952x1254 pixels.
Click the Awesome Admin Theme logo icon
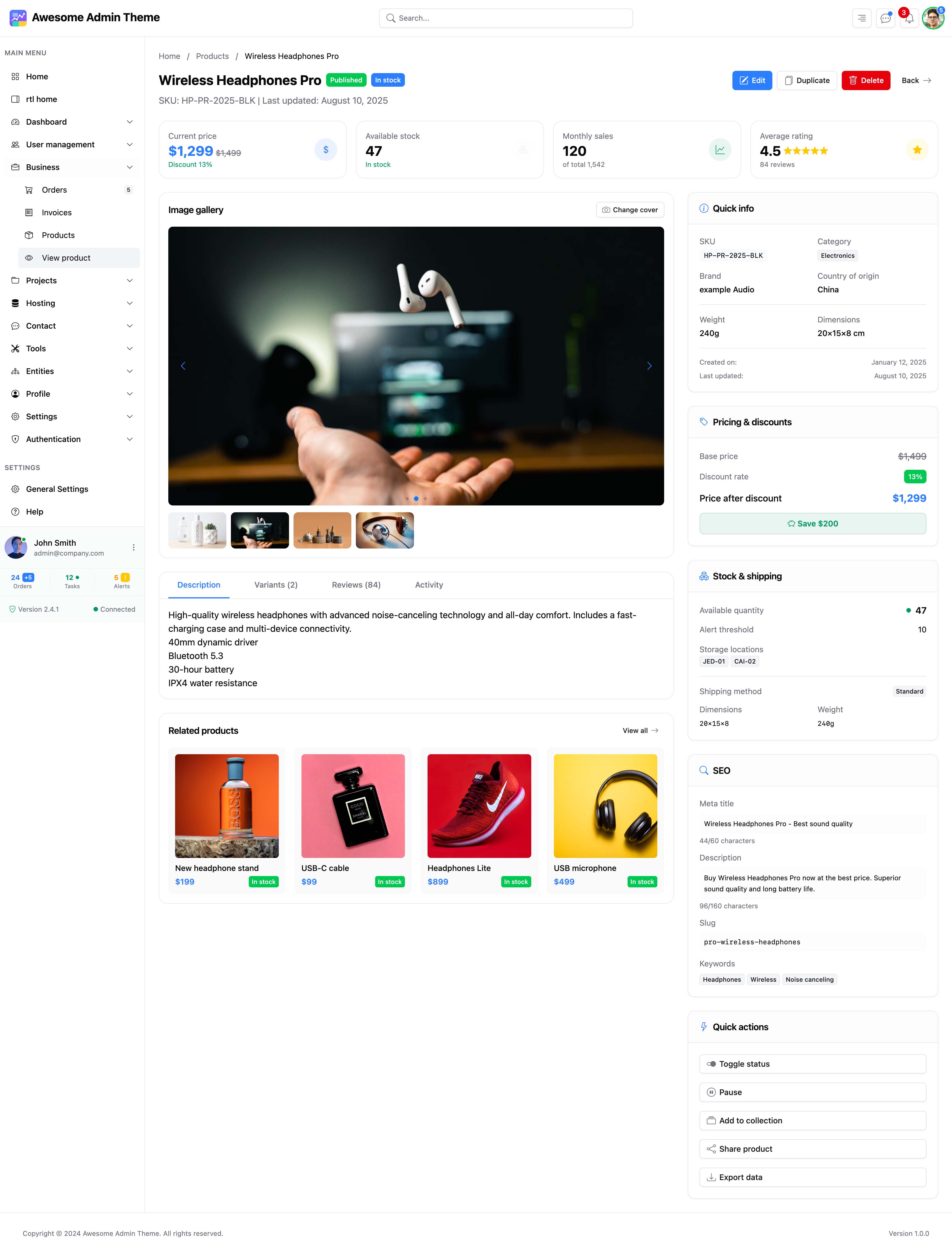pos(18,18)
